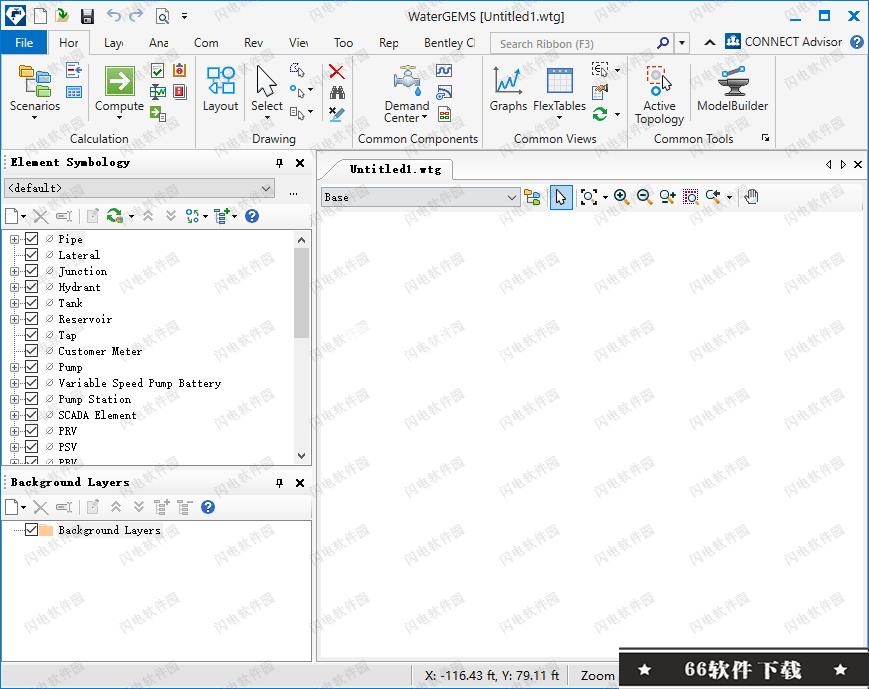Click the drawing toolbar Select pointer
The height and width of the screenshot is (689, 869).
pyautogui.click(x=561, y=197)
